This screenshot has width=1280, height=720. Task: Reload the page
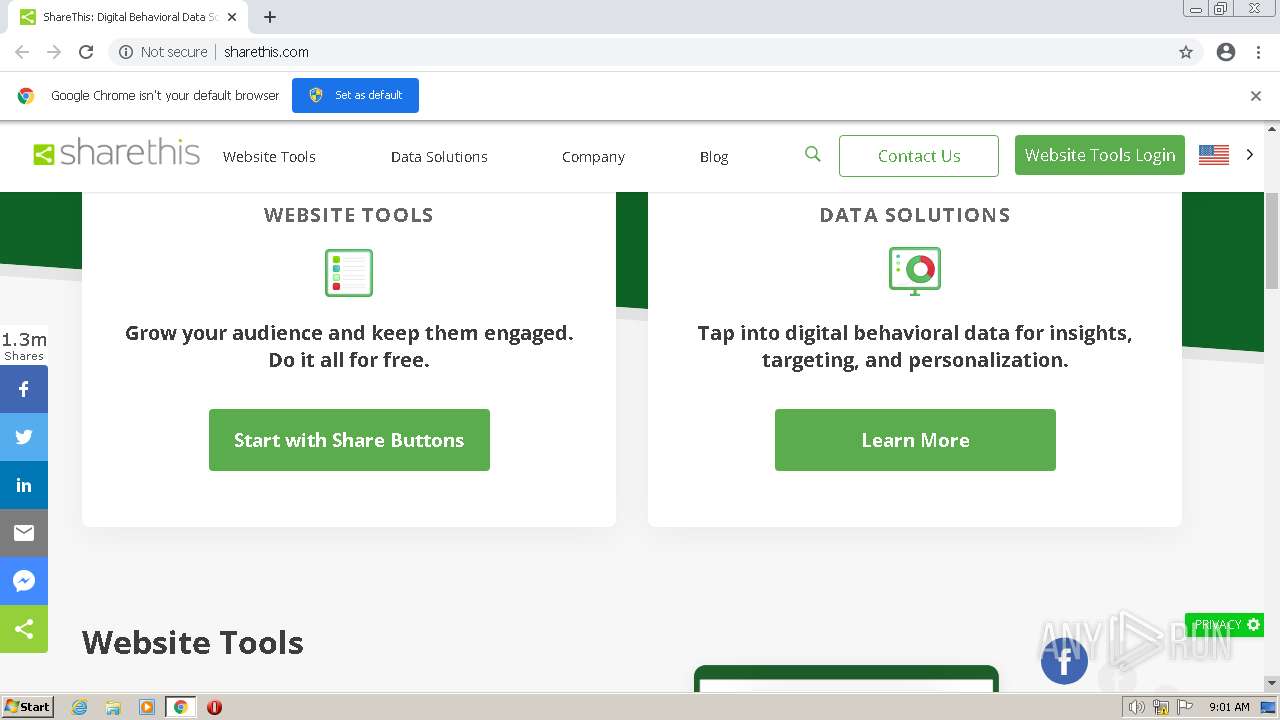pyautogui.click(x=86, y=52)
